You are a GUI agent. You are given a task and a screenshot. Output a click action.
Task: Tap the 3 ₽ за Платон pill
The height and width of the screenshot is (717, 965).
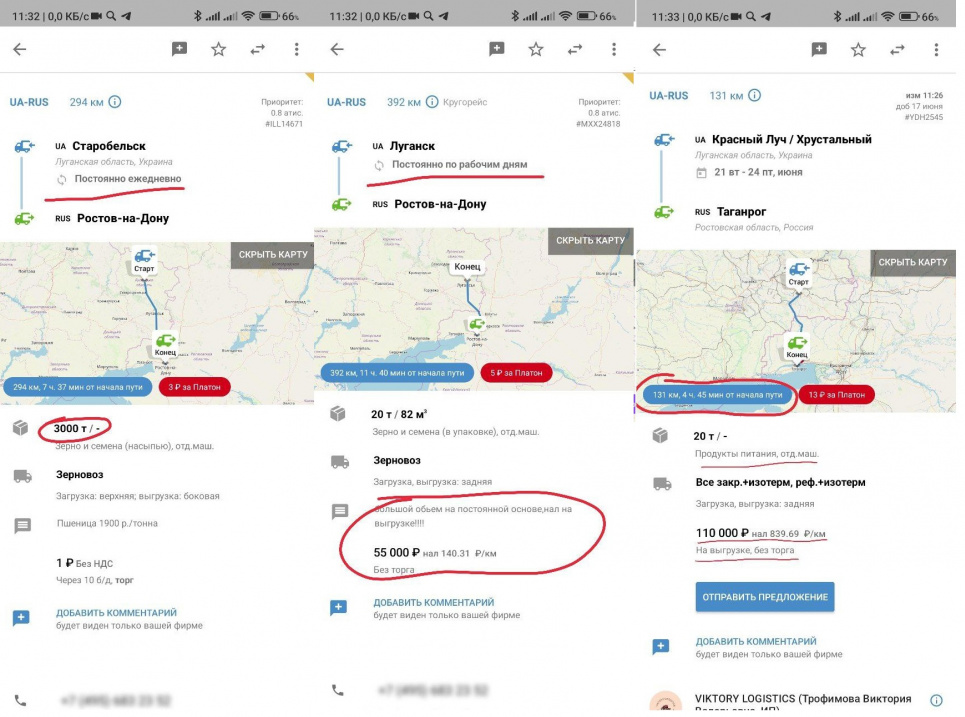[199, 387]
